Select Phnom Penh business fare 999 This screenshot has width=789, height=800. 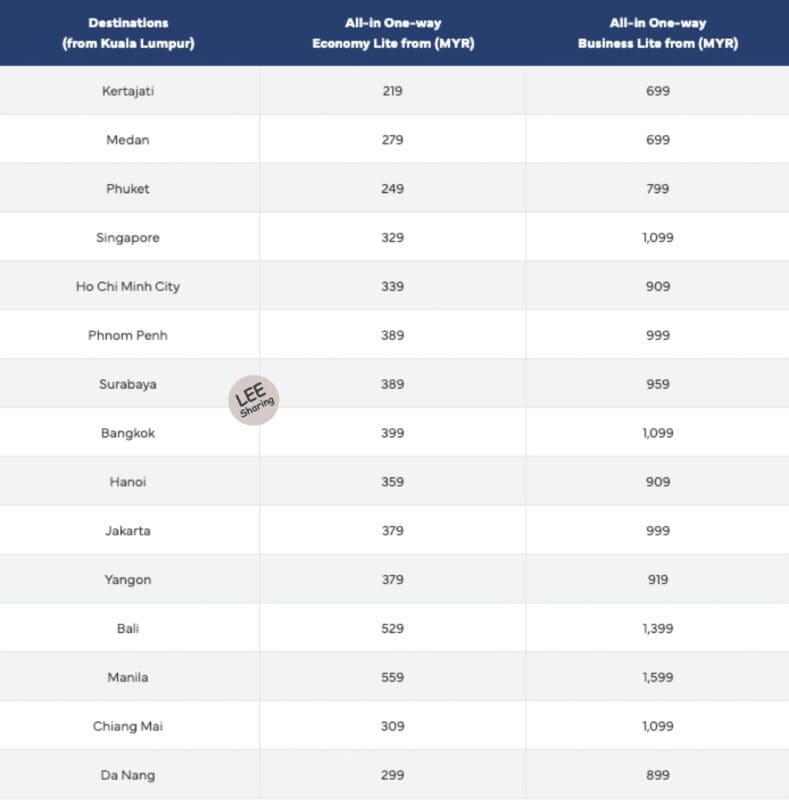coord(658,335)
